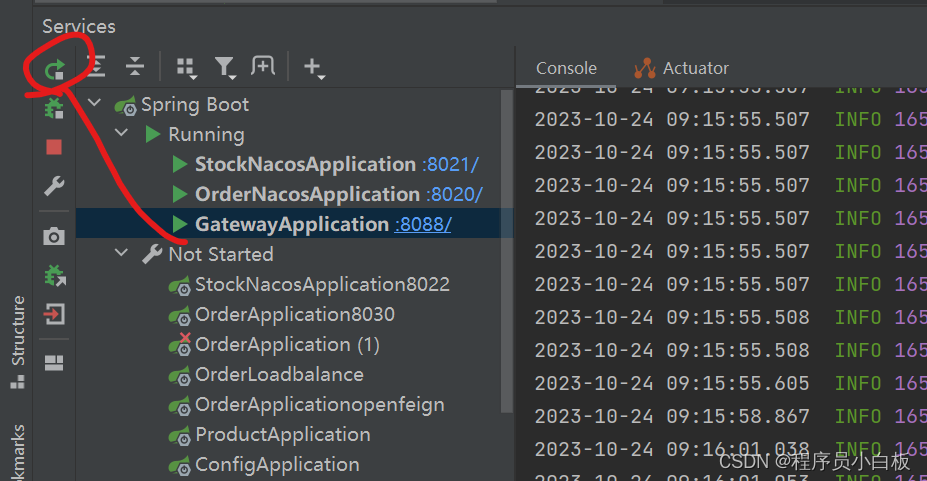Open StockNacosApplication port :8021/ link
This screenshot has width=927, height=481.
pos(450,164)
